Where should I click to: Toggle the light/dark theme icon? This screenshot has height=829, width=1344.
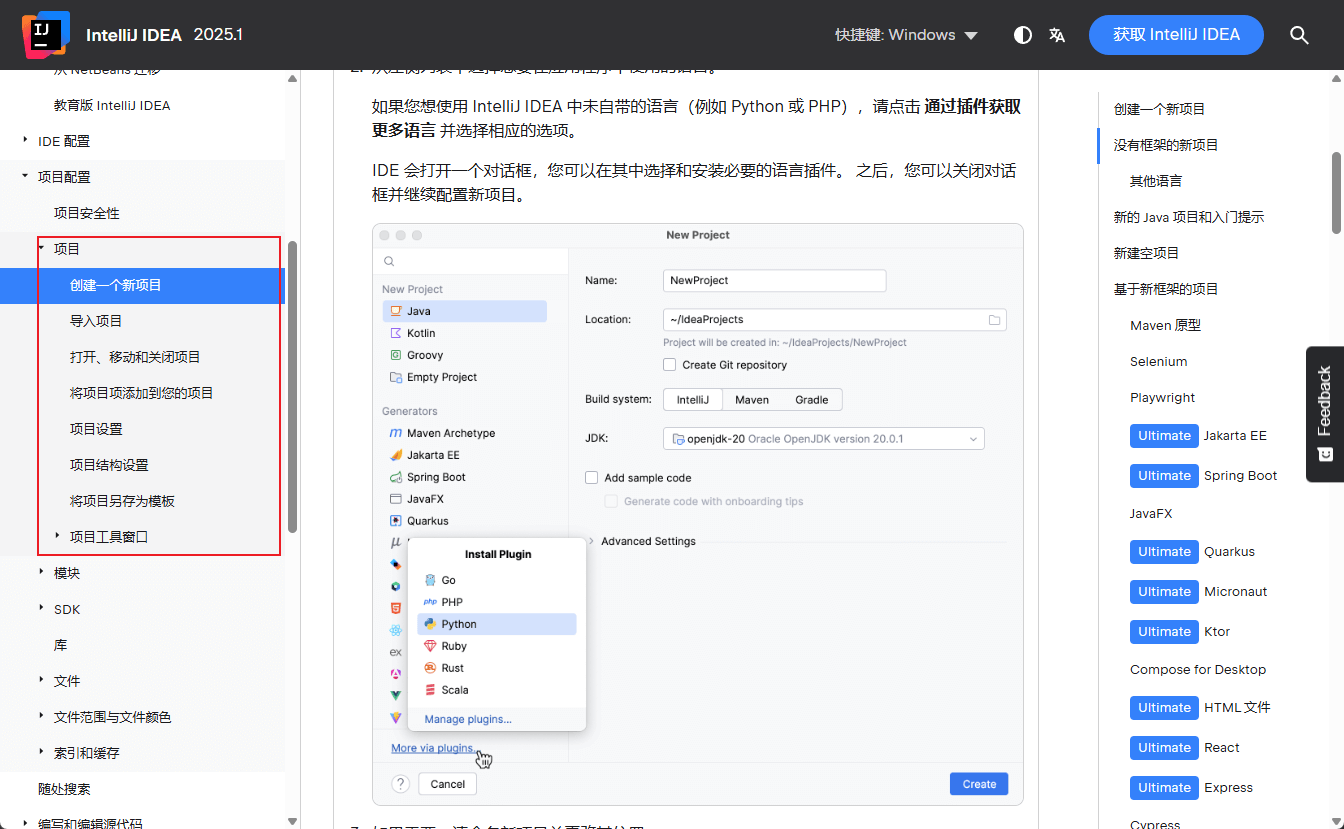coord(1022,35)
